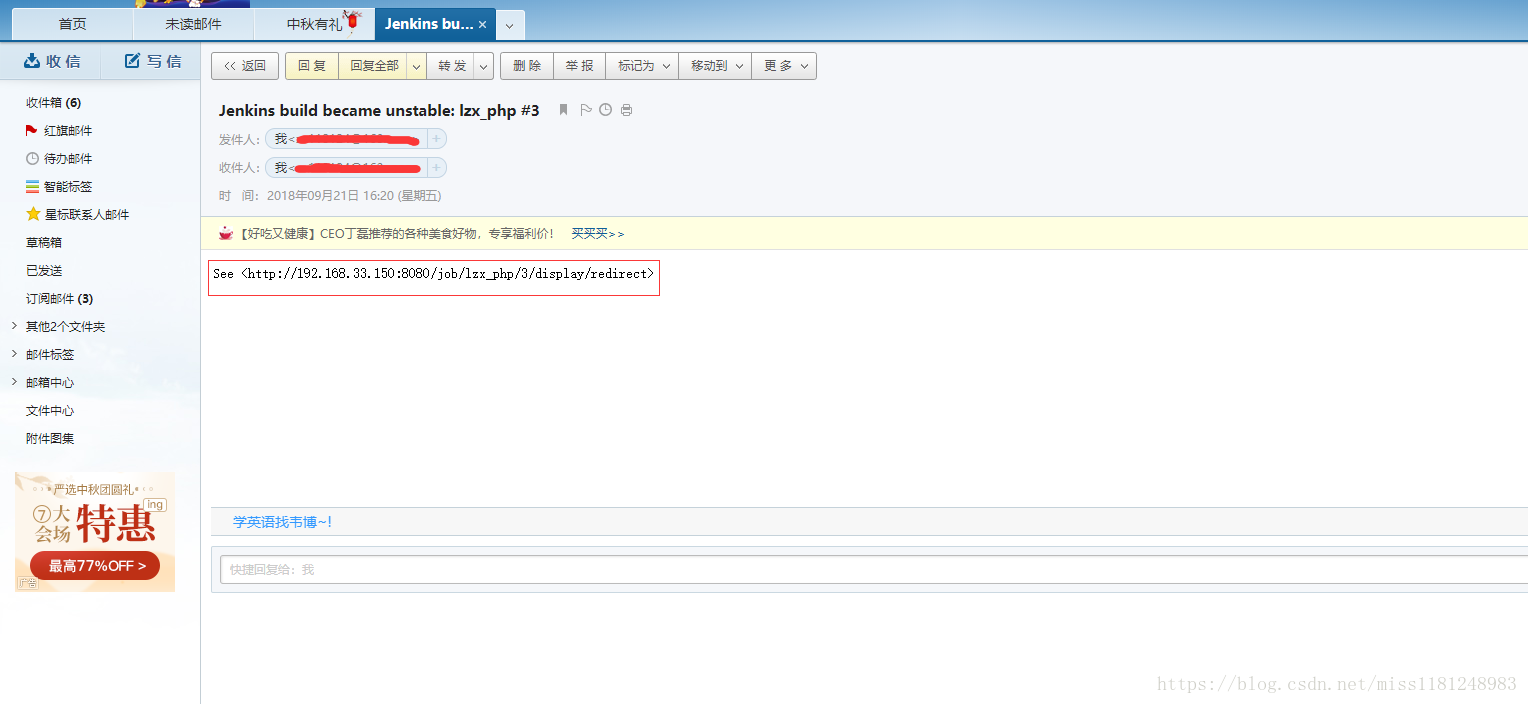The height and width of the screenshot is (704, 1528).
Task: Open the 移动到 dropdown
Action: pos(715,66)
